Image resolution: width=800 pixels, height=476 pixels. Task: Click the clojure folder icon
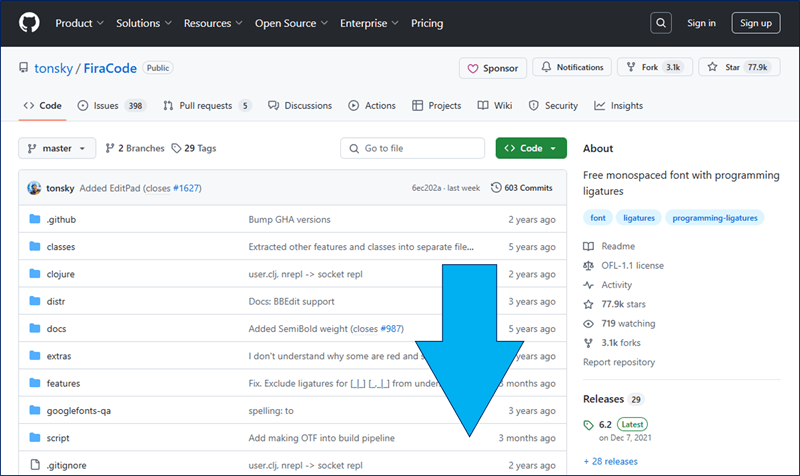pyautogui.click(x=35, y=273)
